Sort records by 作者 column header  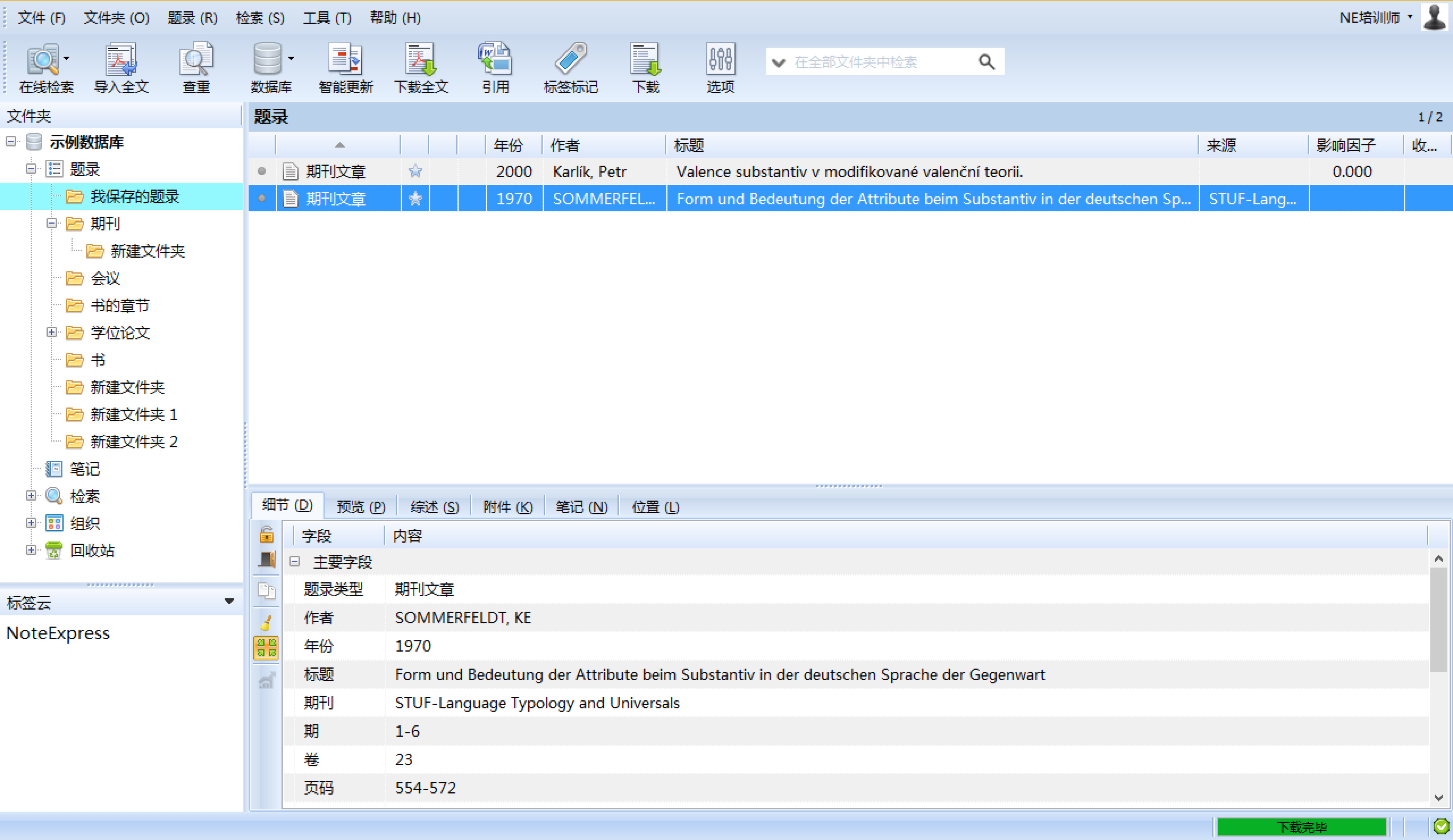(x=604, y=145)
